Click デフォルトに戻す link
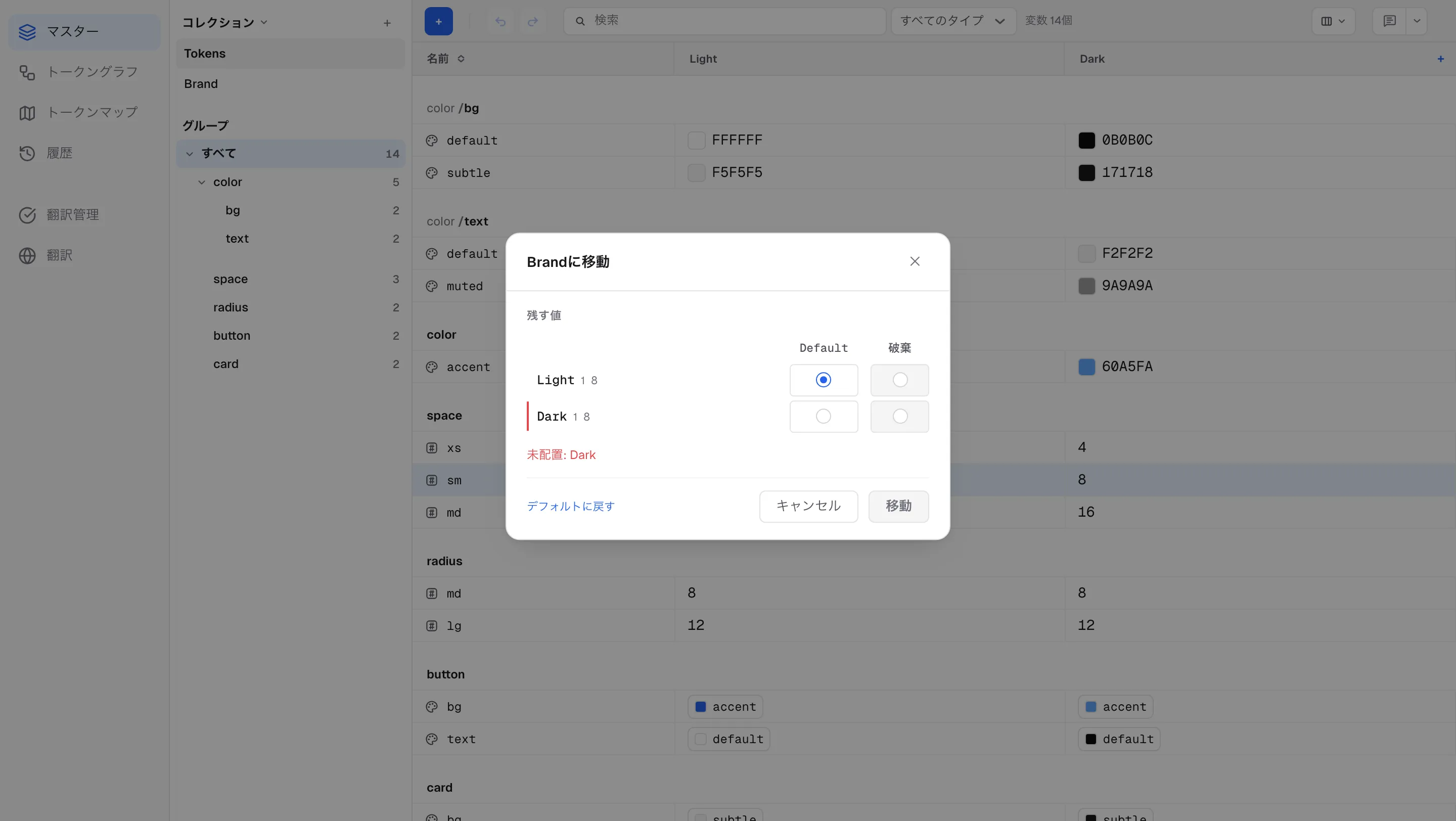The height and width of the screenshot is (821, 1456). [x=570, y=506]
